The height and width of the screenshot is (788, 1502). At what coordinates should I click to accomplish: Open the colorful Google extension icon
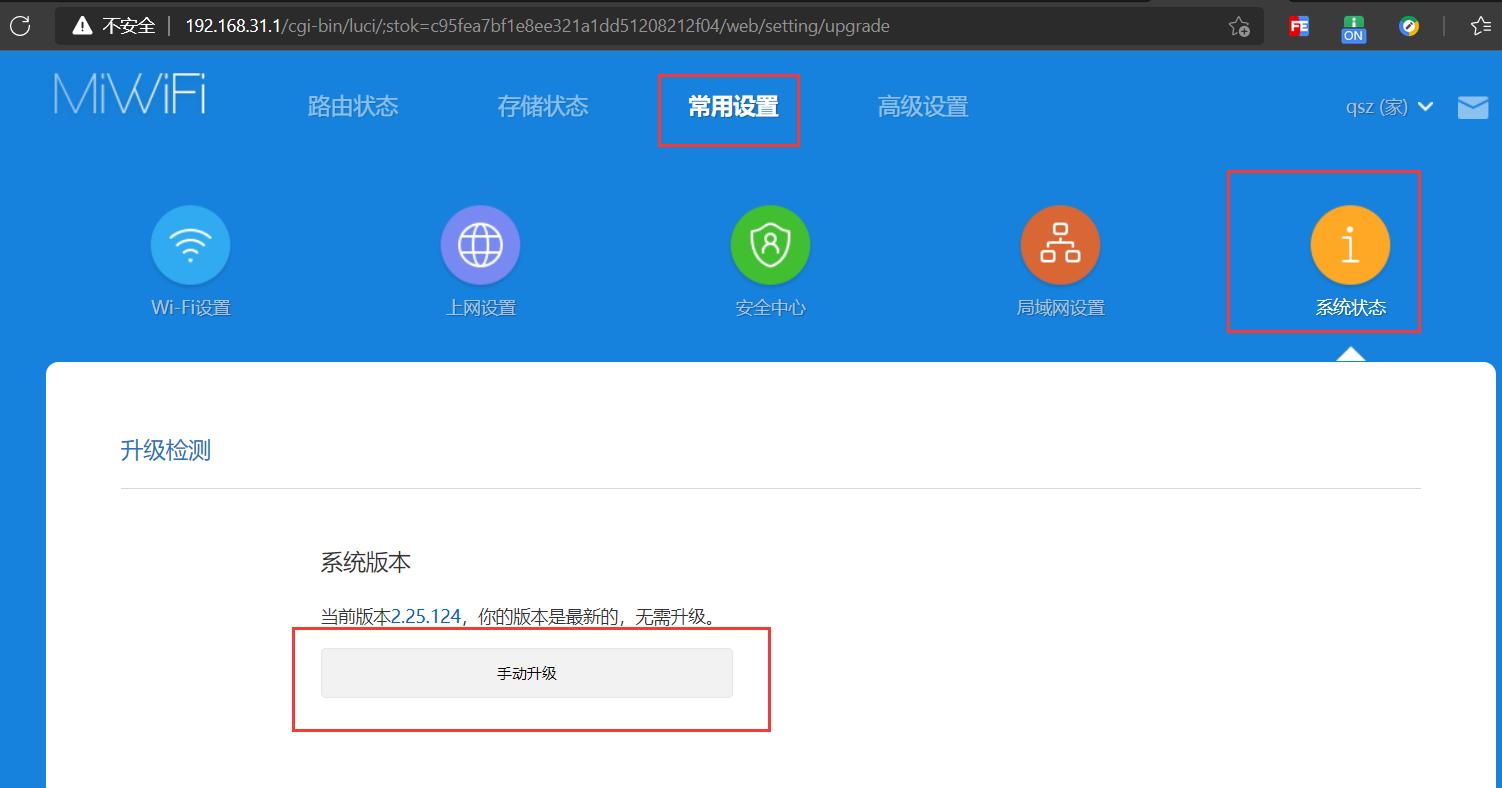point(1409,27)
